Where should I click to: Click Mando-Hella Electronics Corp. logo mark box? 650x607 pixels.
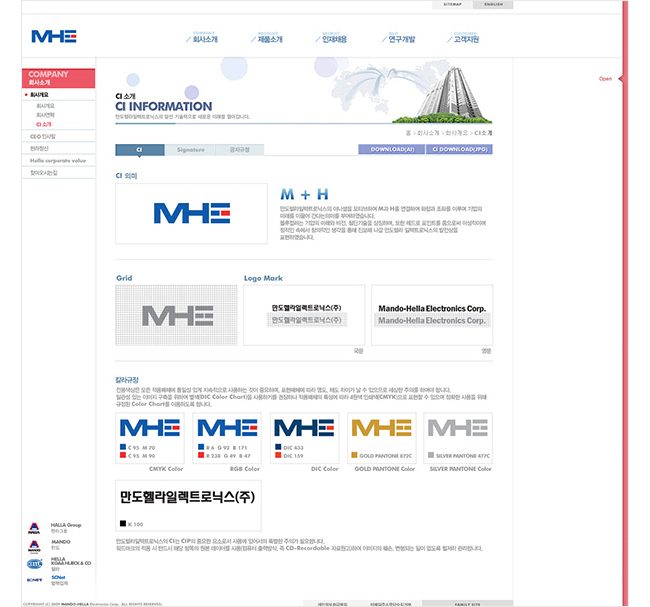432,315
